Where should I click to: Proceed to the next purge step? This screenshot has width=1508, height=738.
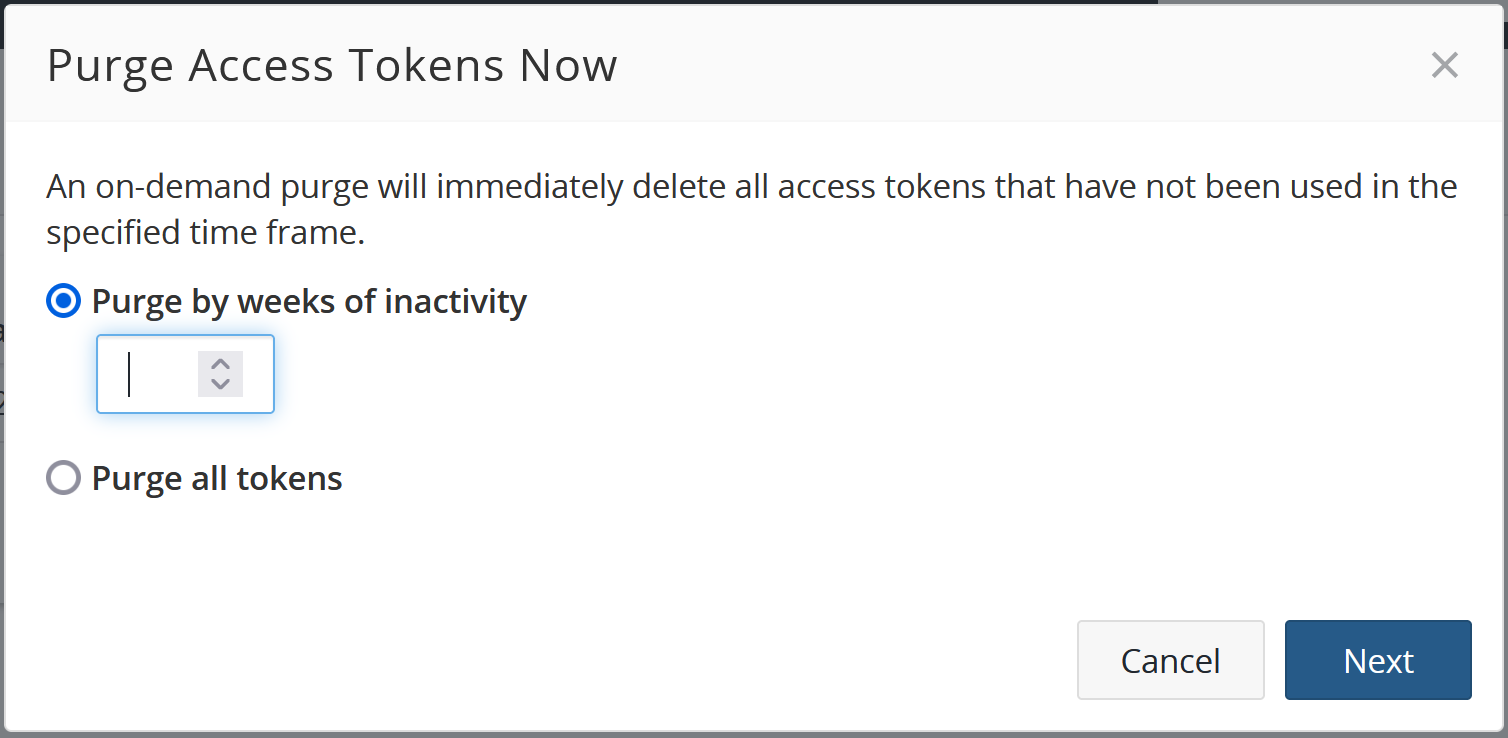(x=1378, y=660)
